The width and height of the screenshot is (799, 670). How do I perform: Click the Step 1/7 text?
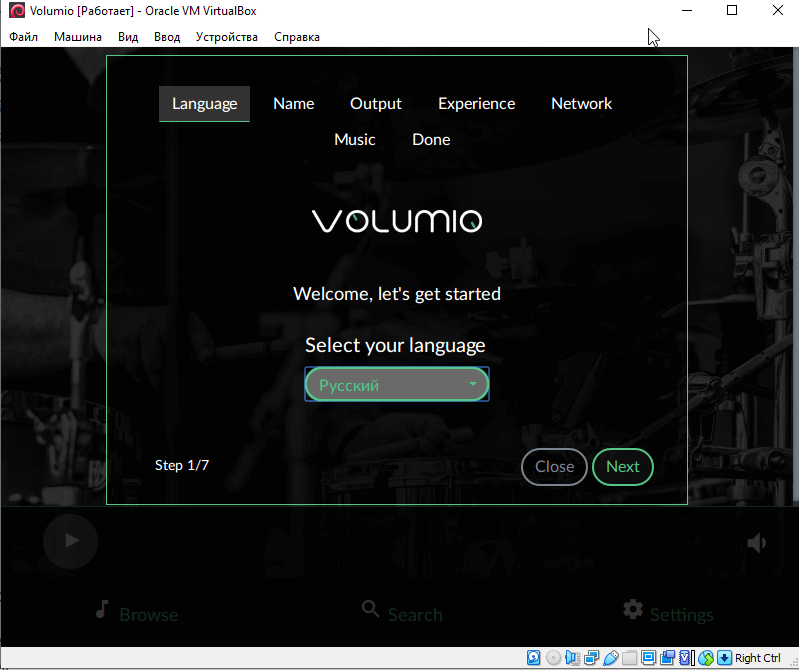182,465
